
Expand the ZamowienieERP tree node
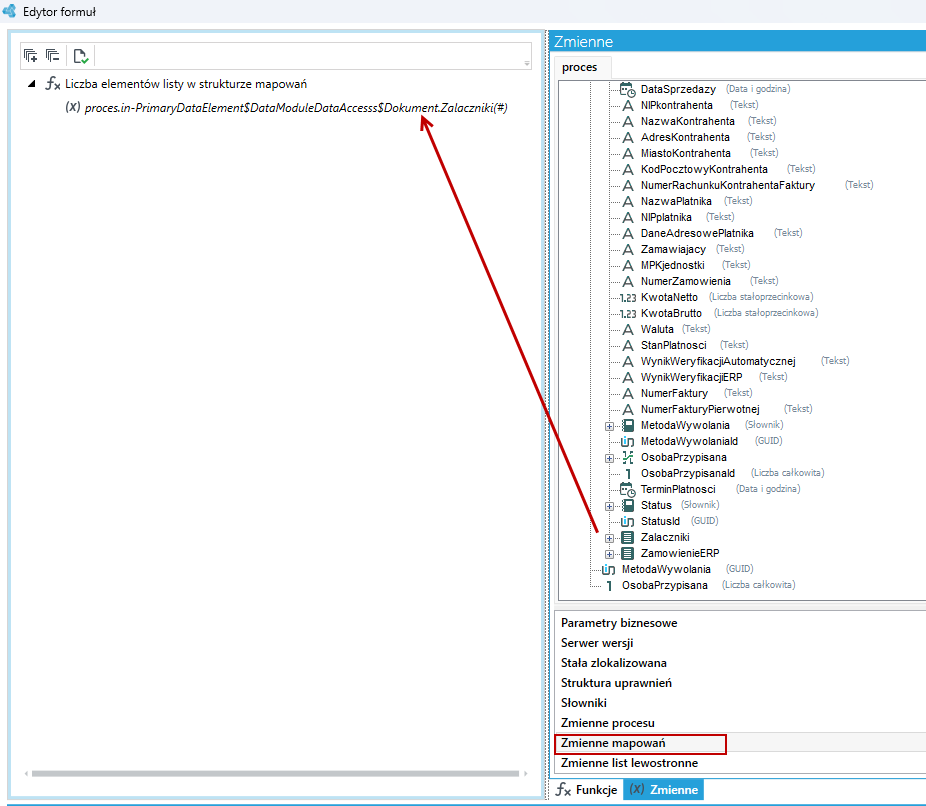click(x=609, y=554)
